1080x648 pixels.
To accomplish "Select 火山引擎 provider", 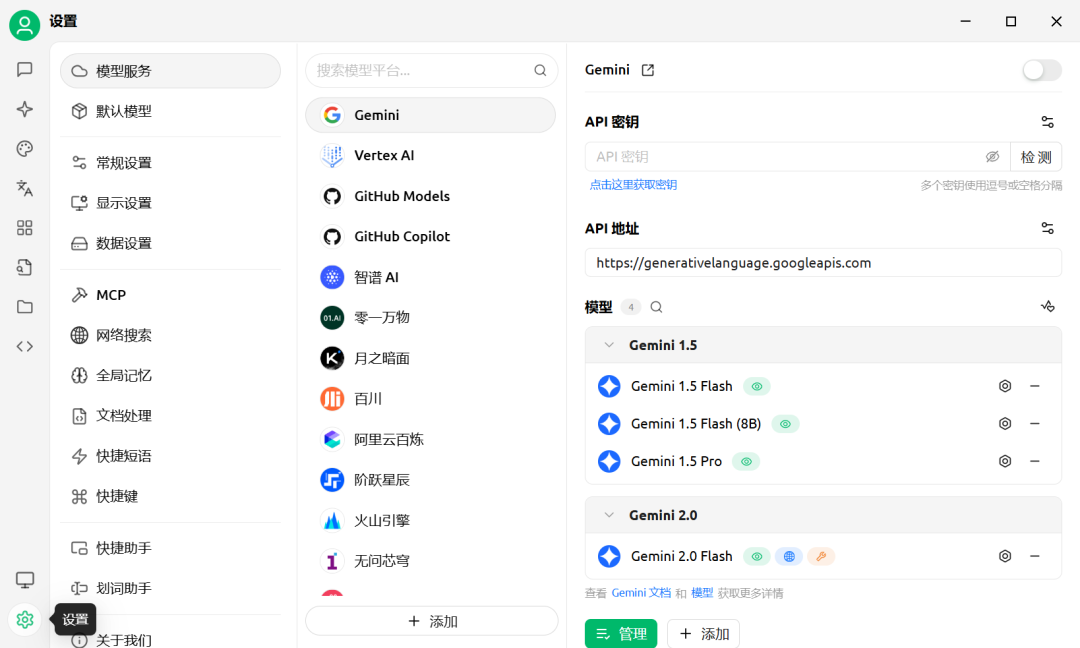I will point(430,521).
